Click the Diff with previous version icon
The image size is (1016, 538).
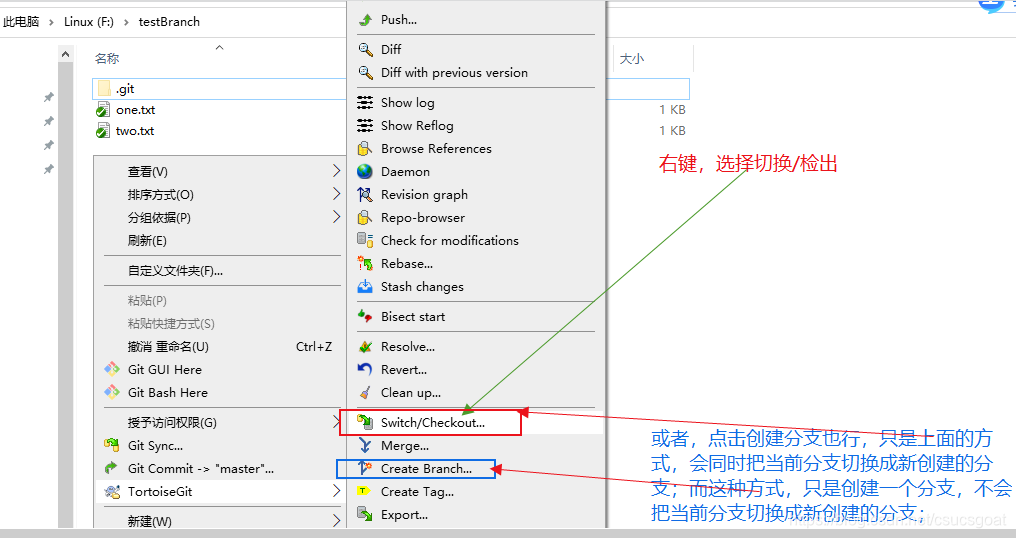pos(365,73)
